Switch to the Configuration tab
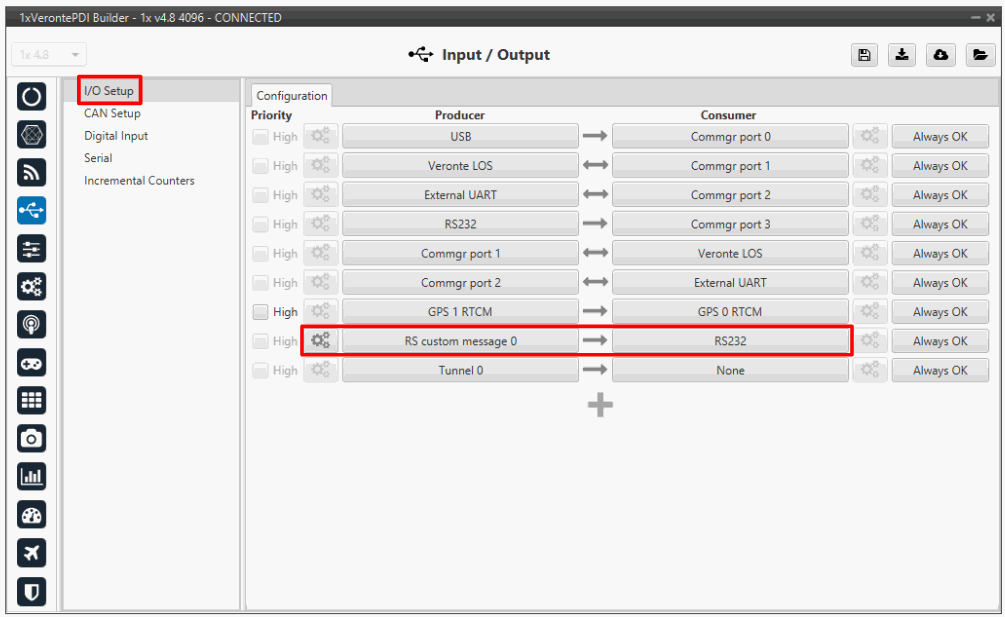The image size is (1005, 617). click(291, 96)
